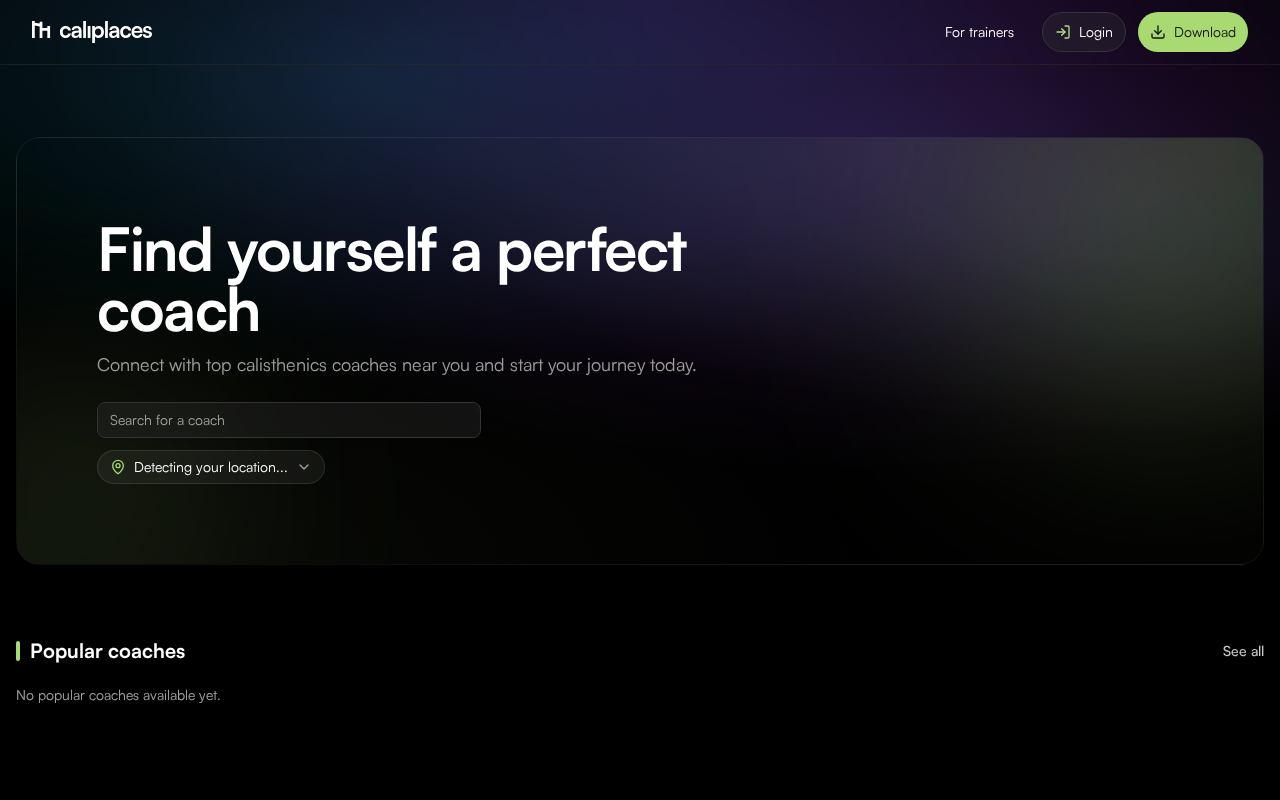Click the login arrow icon
The width and height of the screenshot is (1280, 800).
click(1063, 32)
